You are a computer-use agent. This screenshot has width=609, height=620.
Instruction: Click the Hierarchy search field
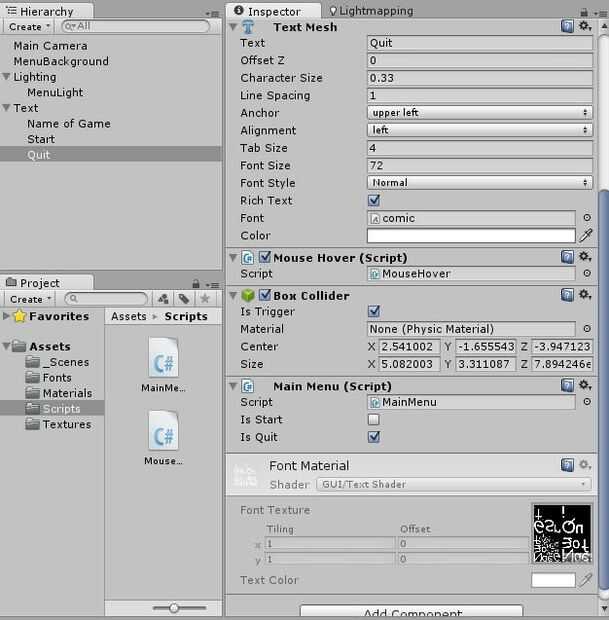[x=136, y=26]
